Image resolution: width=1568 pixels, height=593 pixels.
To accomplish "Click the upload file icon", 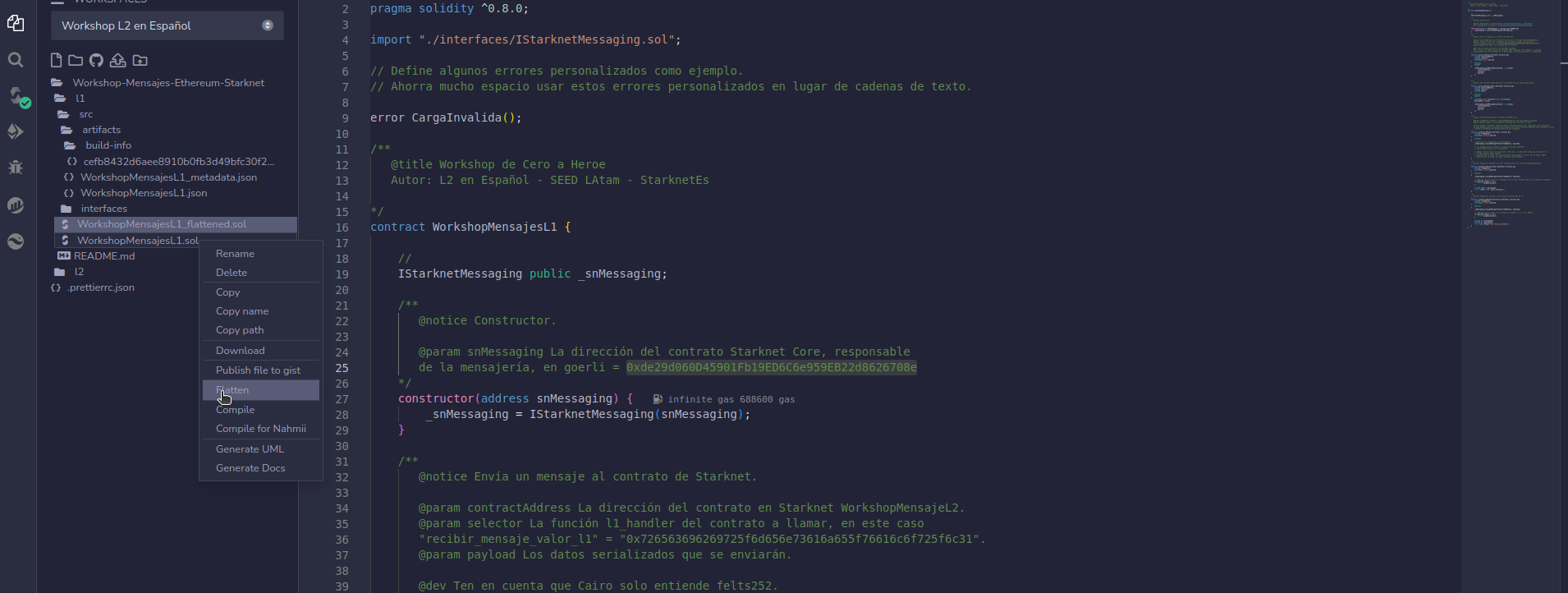I will pos(118,60).
